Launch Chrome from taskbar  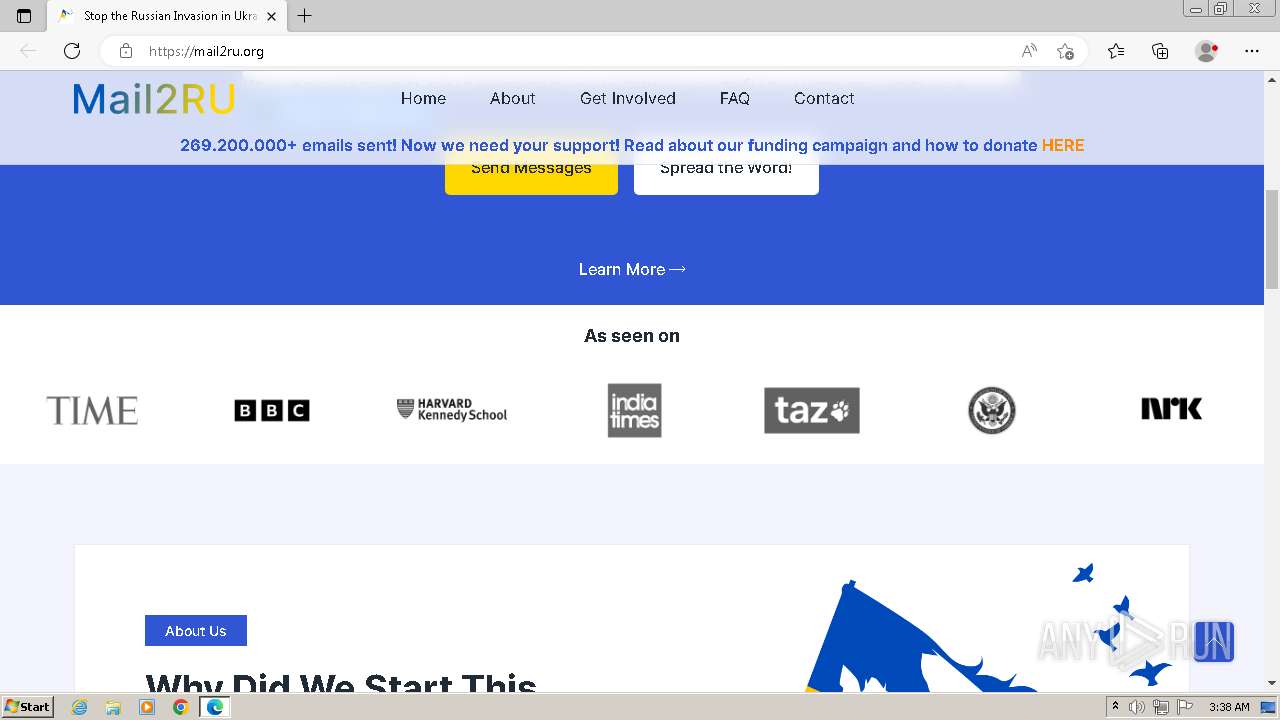[181, 707]
